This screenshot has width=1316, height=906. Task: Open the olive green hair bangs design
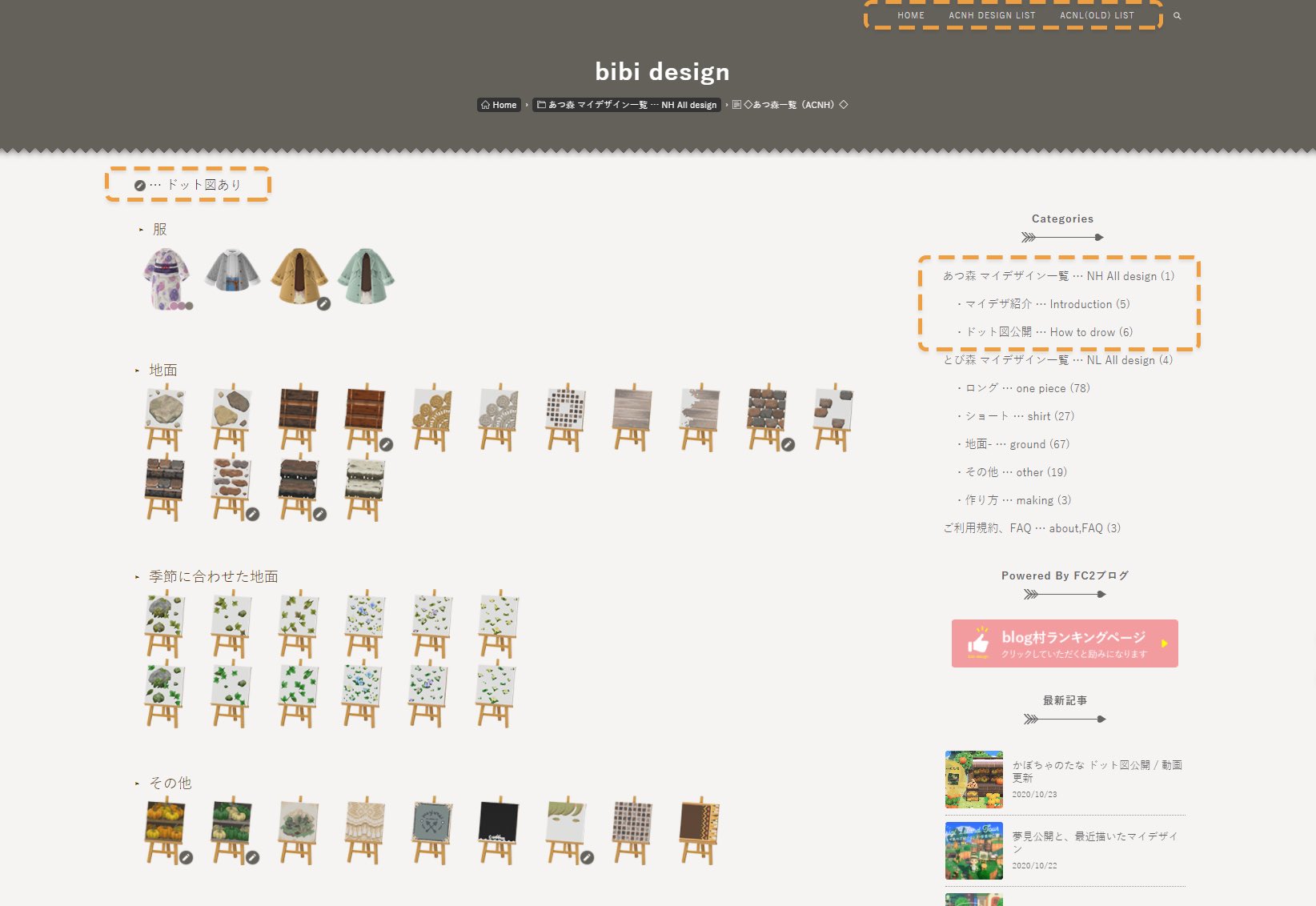[x=566, y=830]
